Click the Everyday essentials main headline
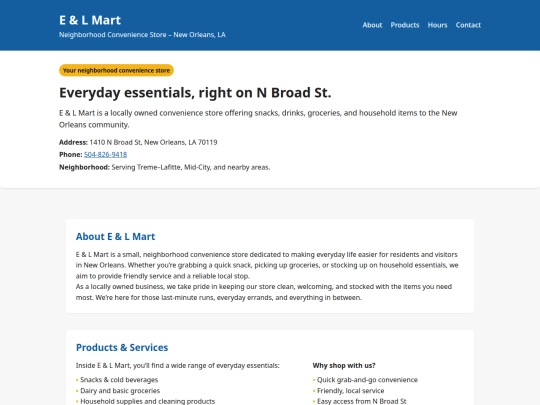This screenshot has width=540, height=405. [195, 93]
